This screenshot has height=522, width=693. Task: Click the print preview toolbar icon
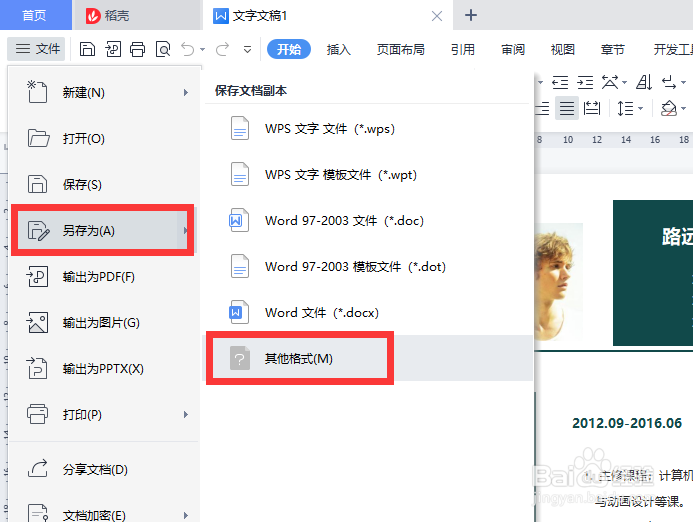click(x=163, y=49)
